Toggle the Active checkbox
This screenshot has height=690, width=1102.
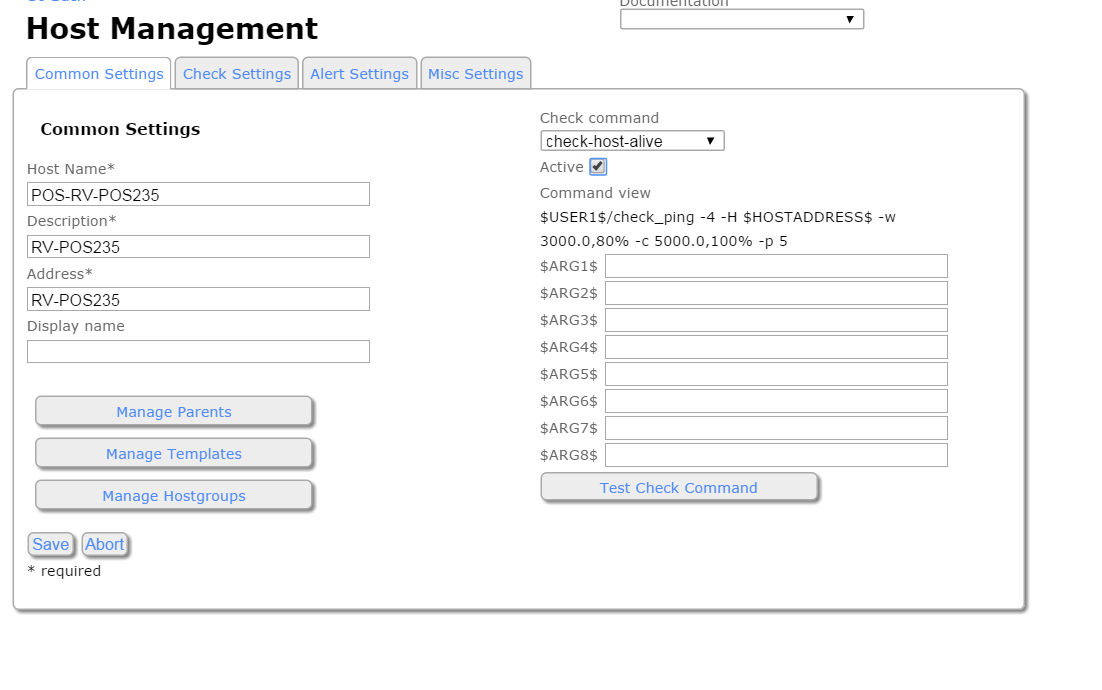598,167
